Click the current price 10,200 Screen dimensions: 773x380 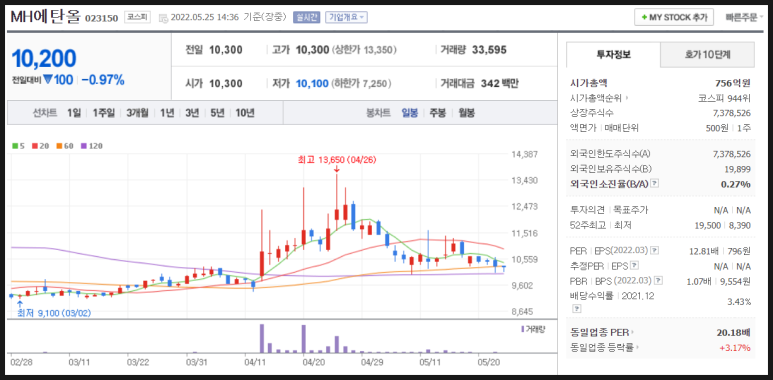pos(44,59)
